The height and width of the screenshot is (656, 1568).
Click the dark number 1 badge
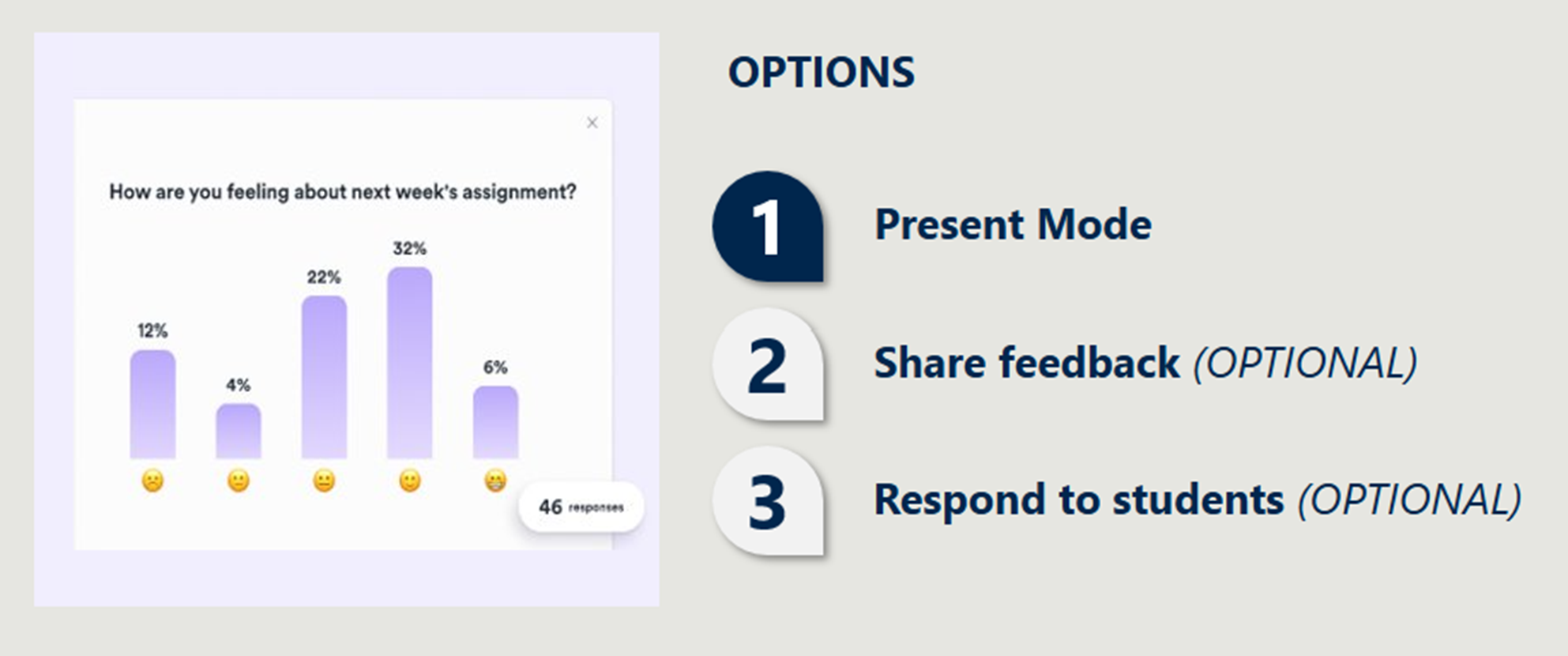(768, 227)
